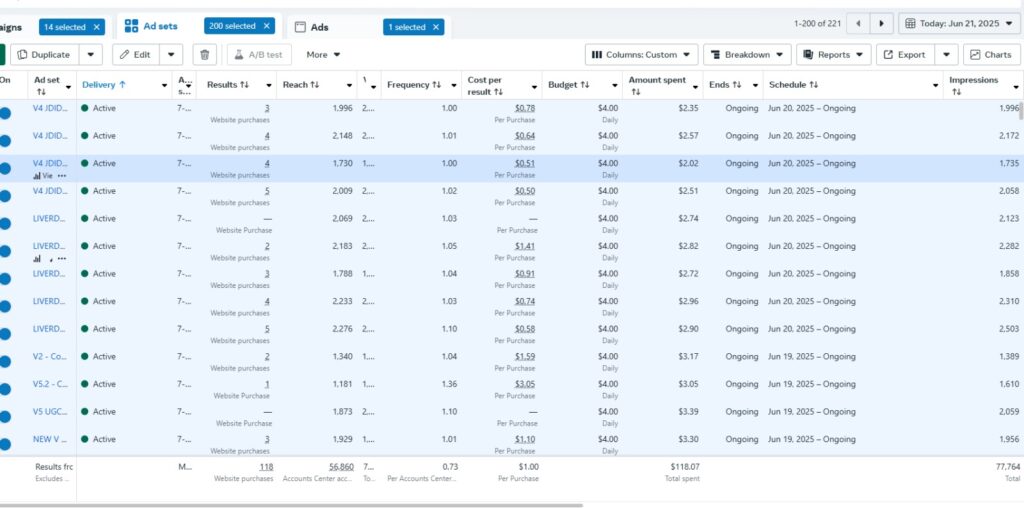1024x508 pixels.
Task: Open the Edit dropdown arrow
Action: [171, 55]
